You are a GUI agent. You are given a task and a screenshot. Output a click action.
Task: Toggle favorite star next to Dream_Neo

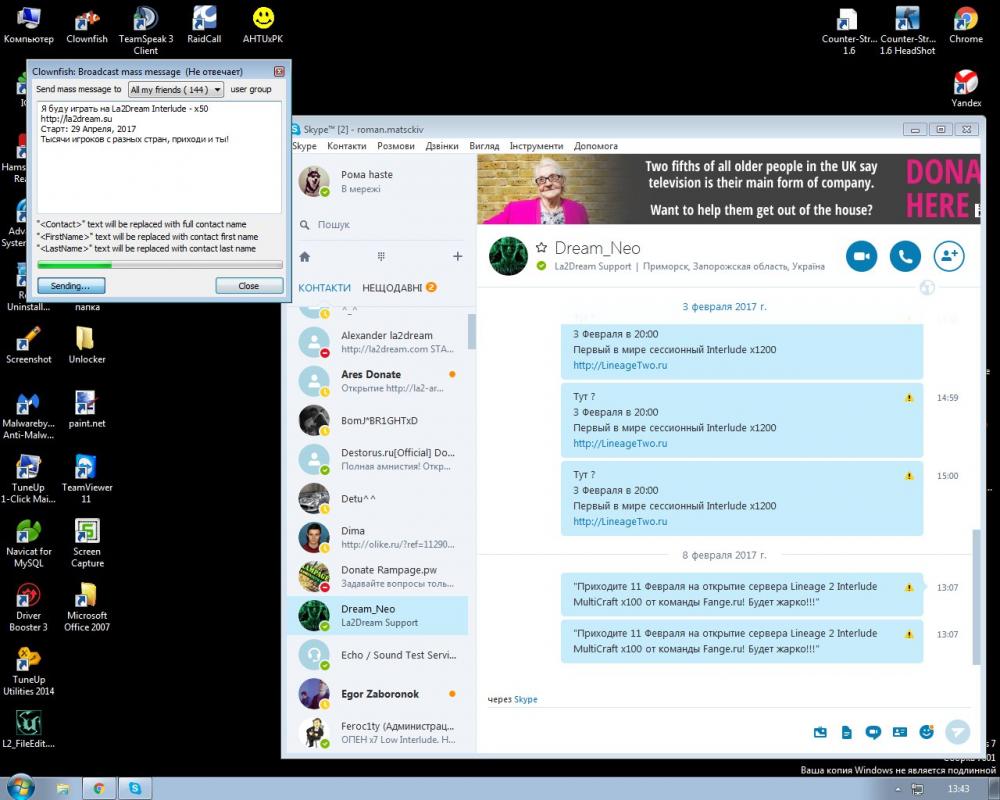click(x=541, y=248)
